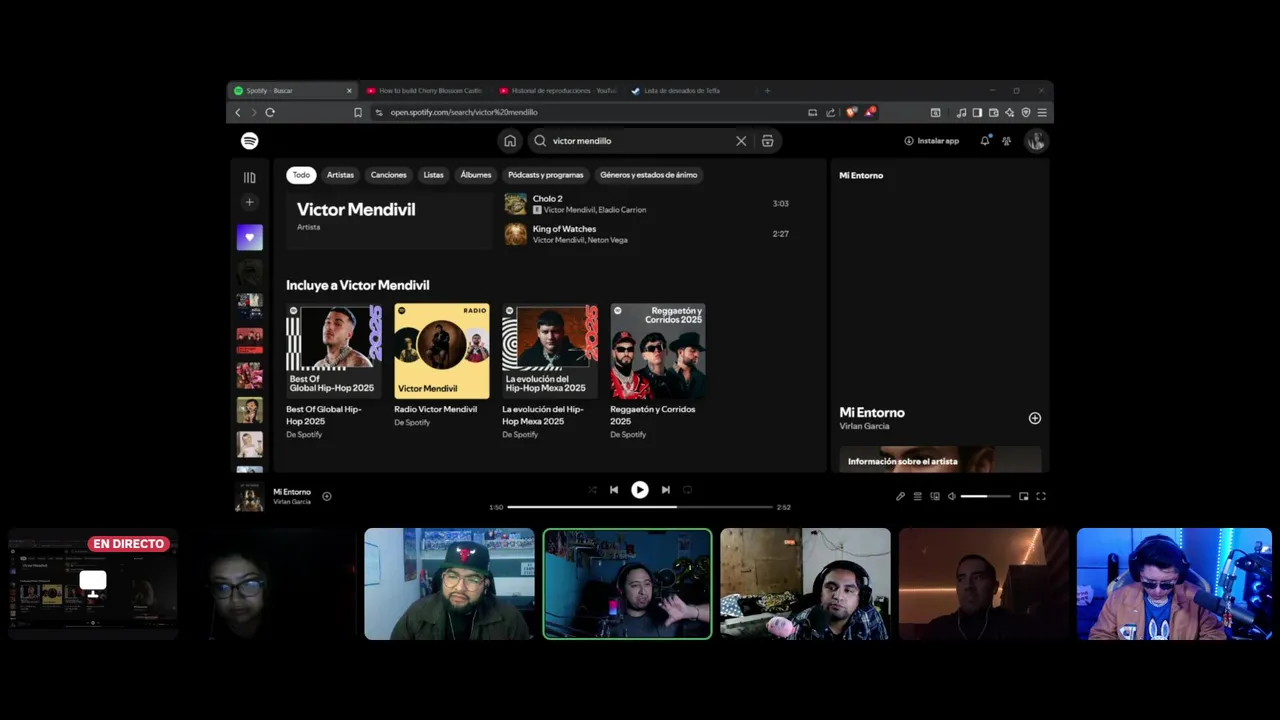The width and height of the screenshot is (1280, 720).
Task: Seek on the song progress bar
Action: 640,507
